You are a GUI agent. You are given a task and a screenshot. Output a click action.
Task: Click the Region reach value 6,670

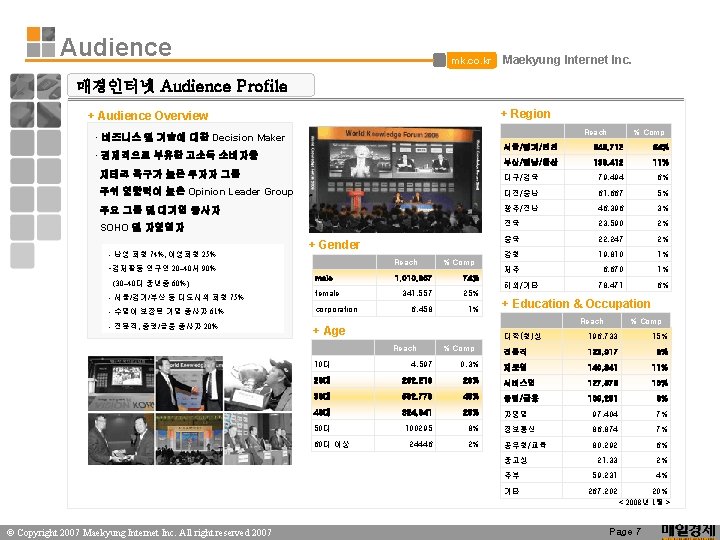pyautogui.click(x=613, y=269)
